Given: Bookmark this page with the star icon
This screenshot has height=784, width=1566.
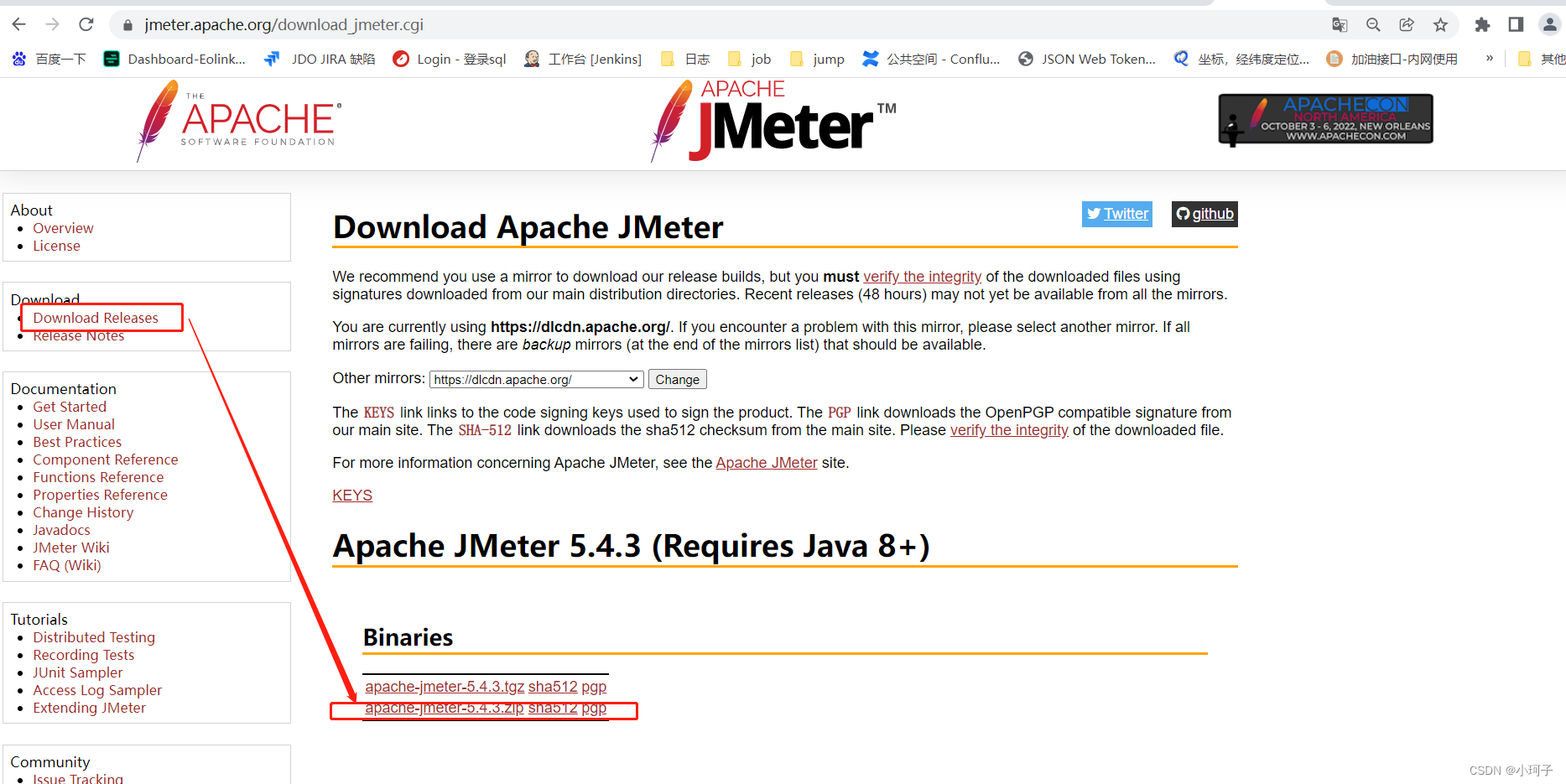Looking at the screenshot, I should click(x=1440, y=24).
